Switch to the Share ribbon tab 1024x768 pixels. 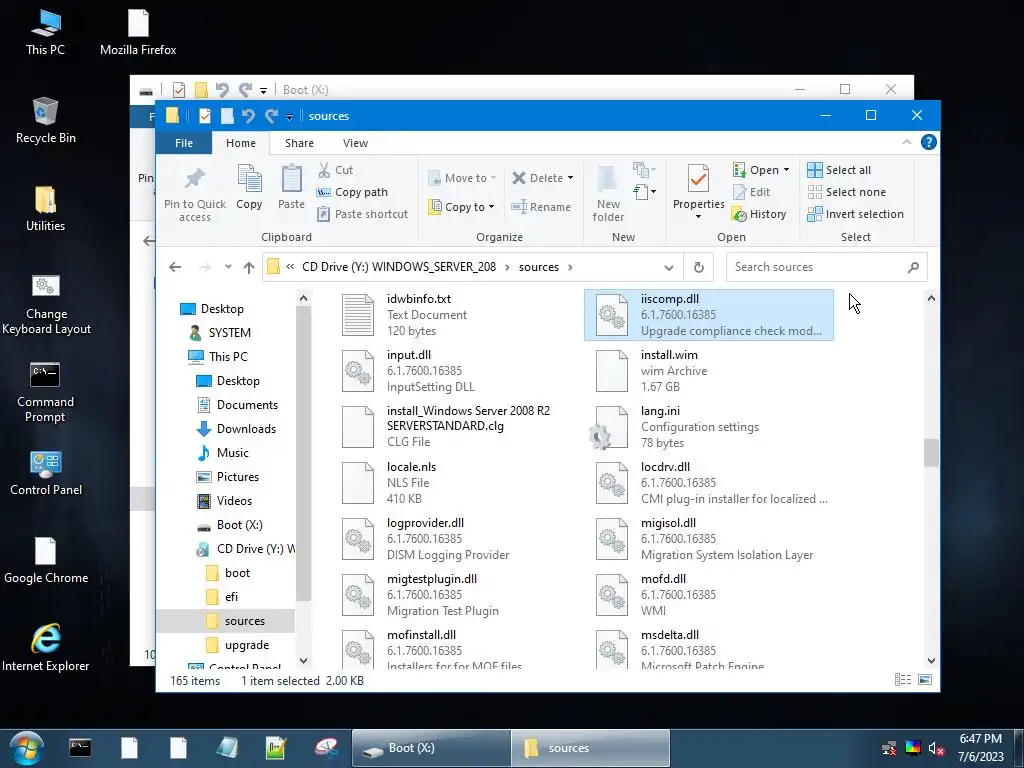(299, 142)
